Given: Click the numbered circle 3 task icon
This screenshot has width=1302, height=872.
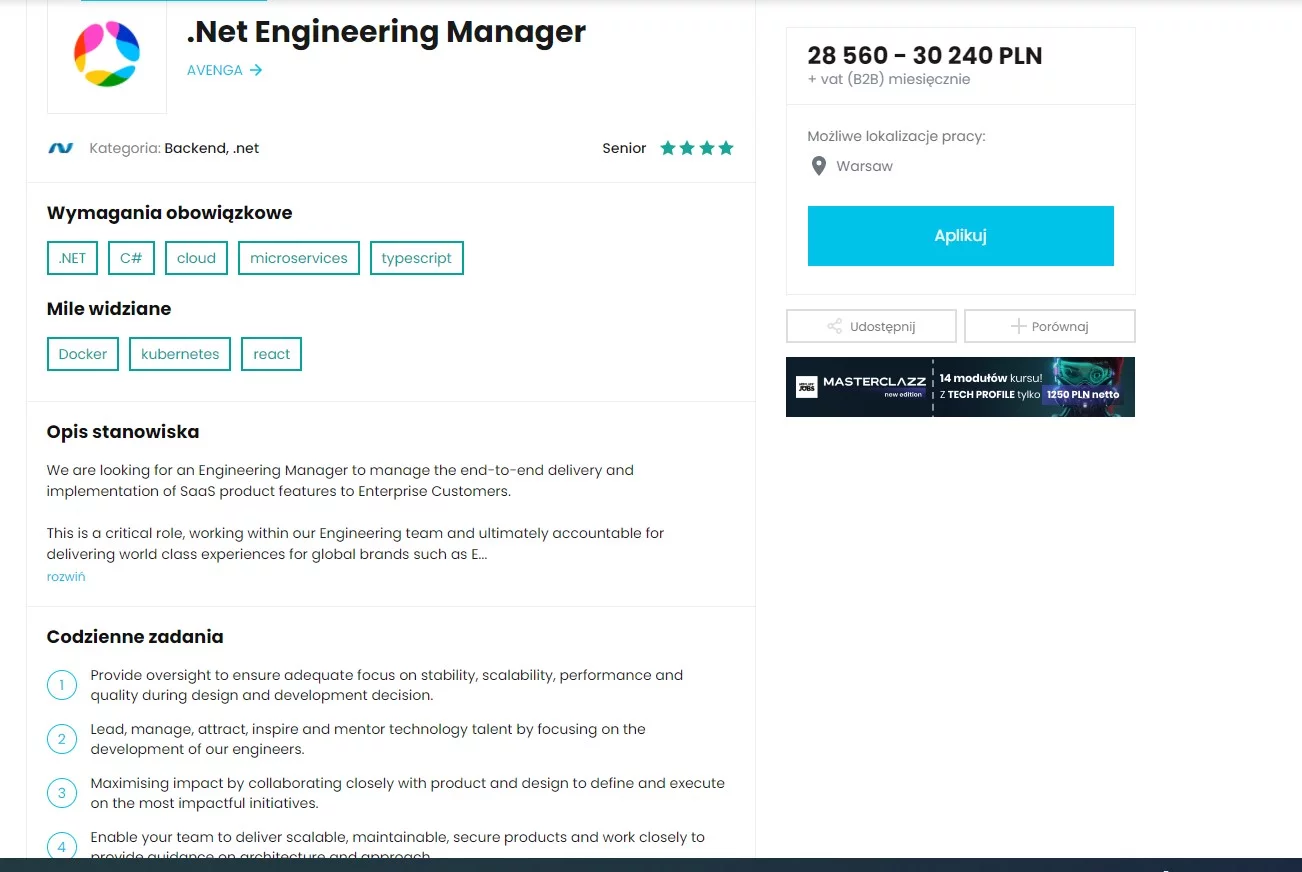Looking at the screenshot, I should 61,793.
